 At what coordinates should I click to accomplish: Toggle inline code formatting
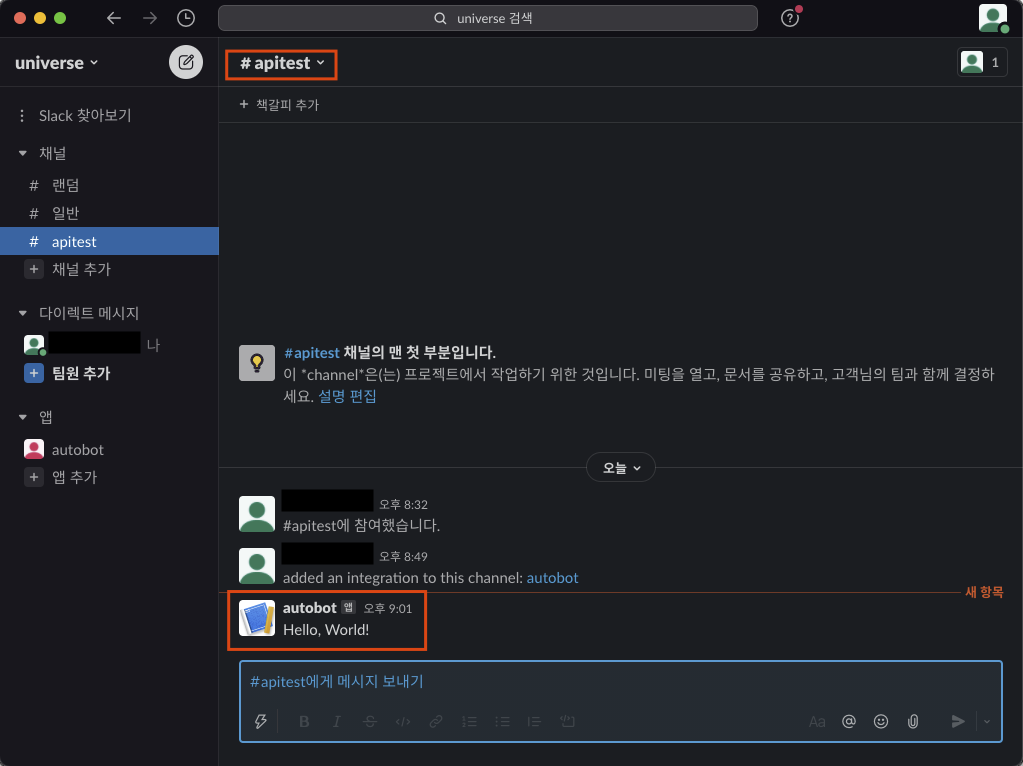(403, 721)
